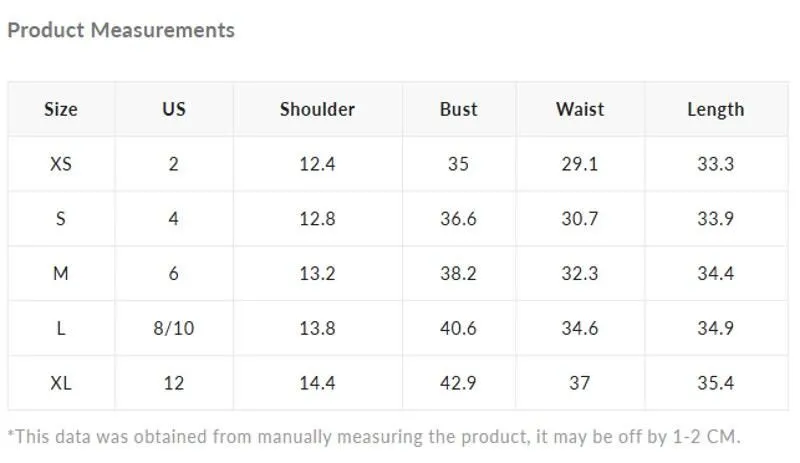Image resolution: width=800 pixels, height=463 pixels.
Task: Select the Shoulder column header
Action: [317, 109]
